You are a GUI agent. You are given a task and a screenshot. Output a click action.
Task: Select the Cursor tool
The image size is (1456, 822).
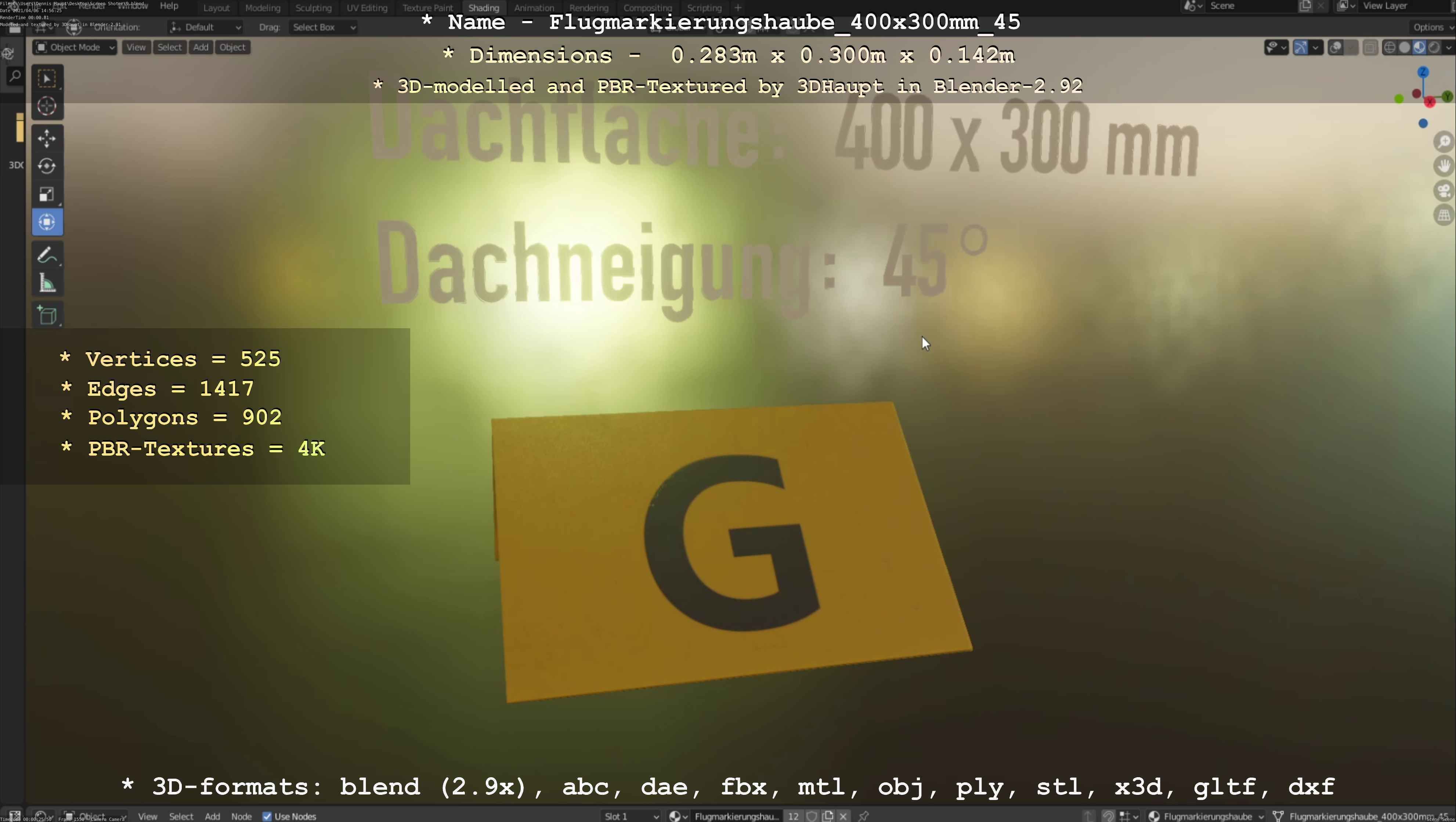(x=47, y=106)
